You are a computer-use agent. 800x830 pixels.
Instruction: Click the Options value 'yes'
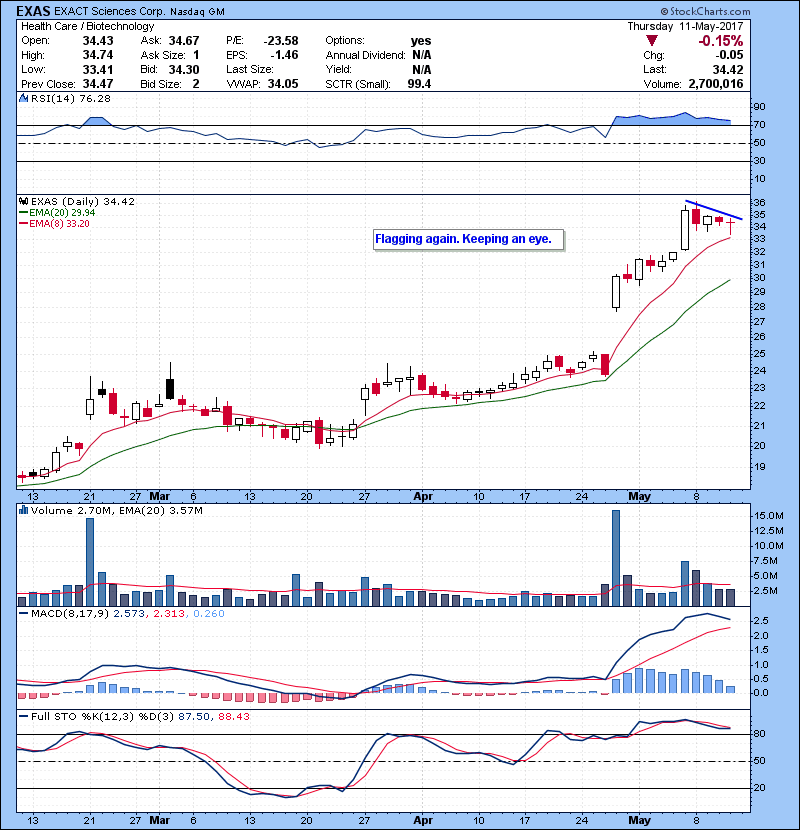tap(421, 41)
